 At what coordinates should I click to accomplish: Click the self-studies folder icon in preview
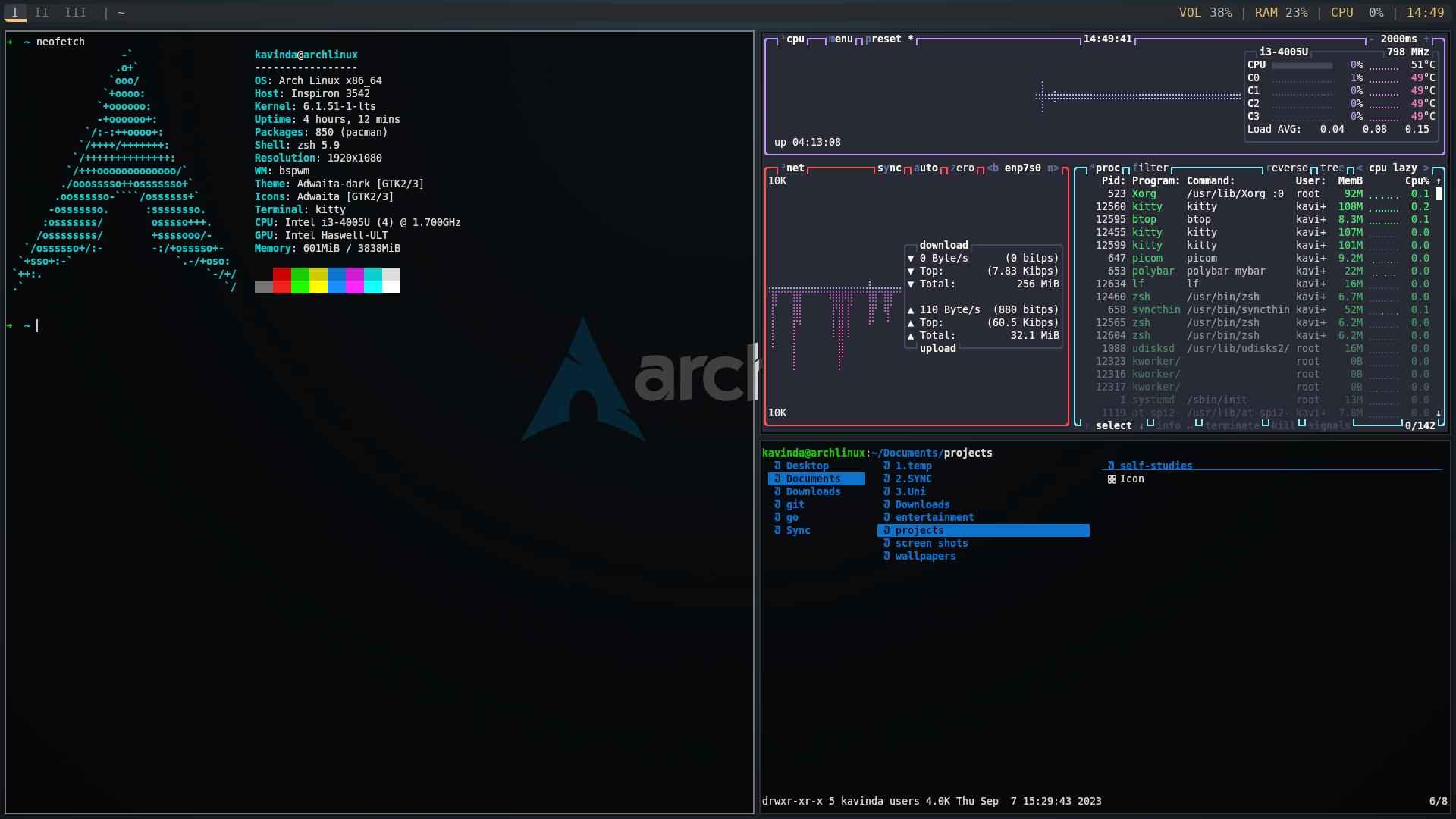pos(1111,466)
